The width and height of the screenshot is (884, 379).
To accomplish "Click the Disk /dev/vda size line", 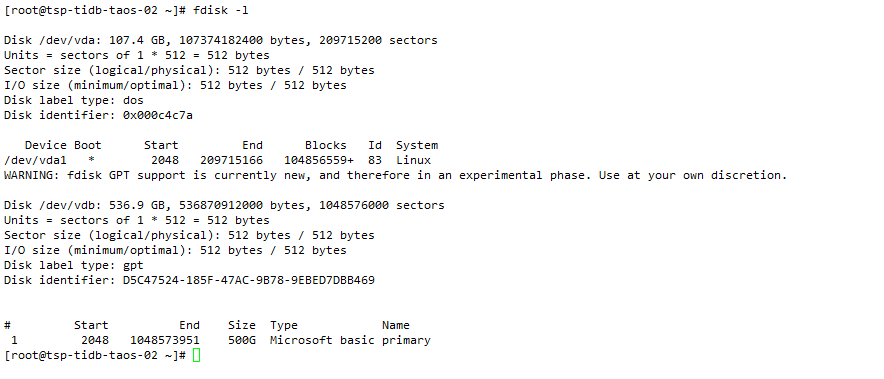I will [220, 41].
